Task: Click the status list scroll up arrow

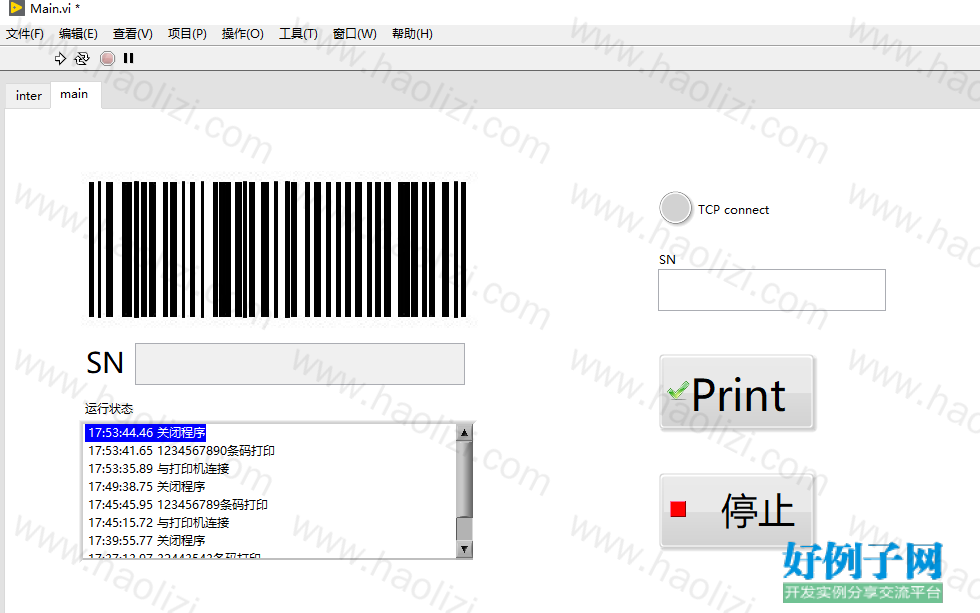Action: tap(464, 432)
